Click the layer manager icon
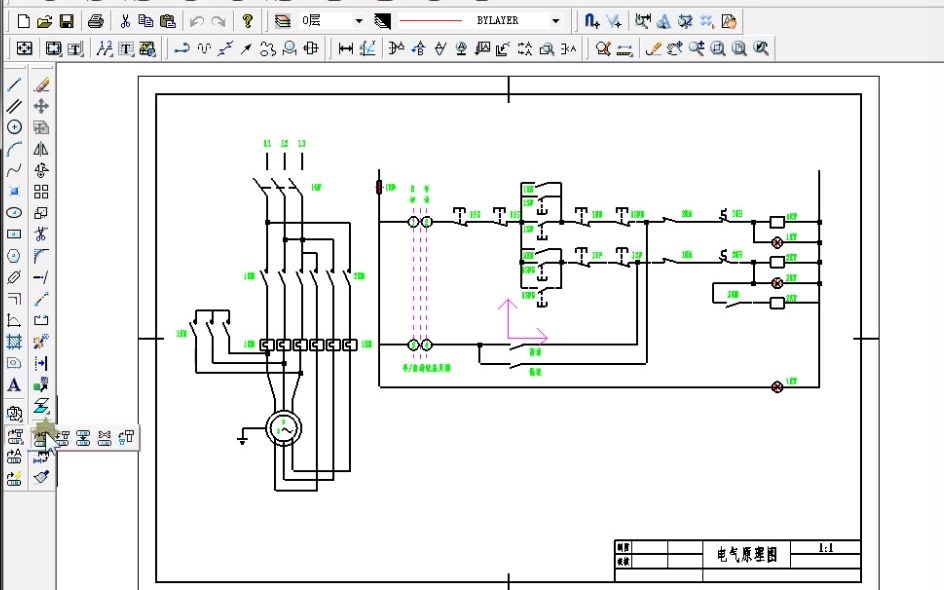Viewport: 944px width, 590px height. coord(282,22)
